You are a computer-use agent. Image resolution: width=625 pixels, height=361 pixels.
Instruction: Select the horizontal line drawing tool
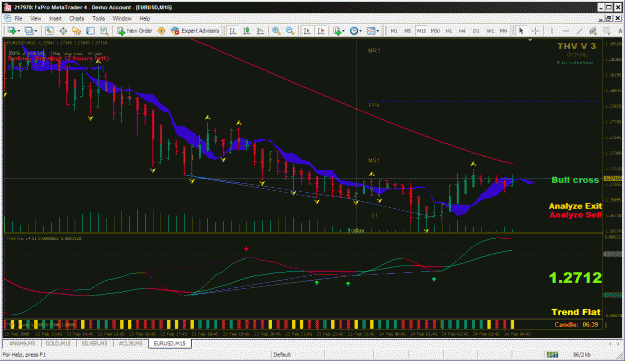(x=566, y=31)
